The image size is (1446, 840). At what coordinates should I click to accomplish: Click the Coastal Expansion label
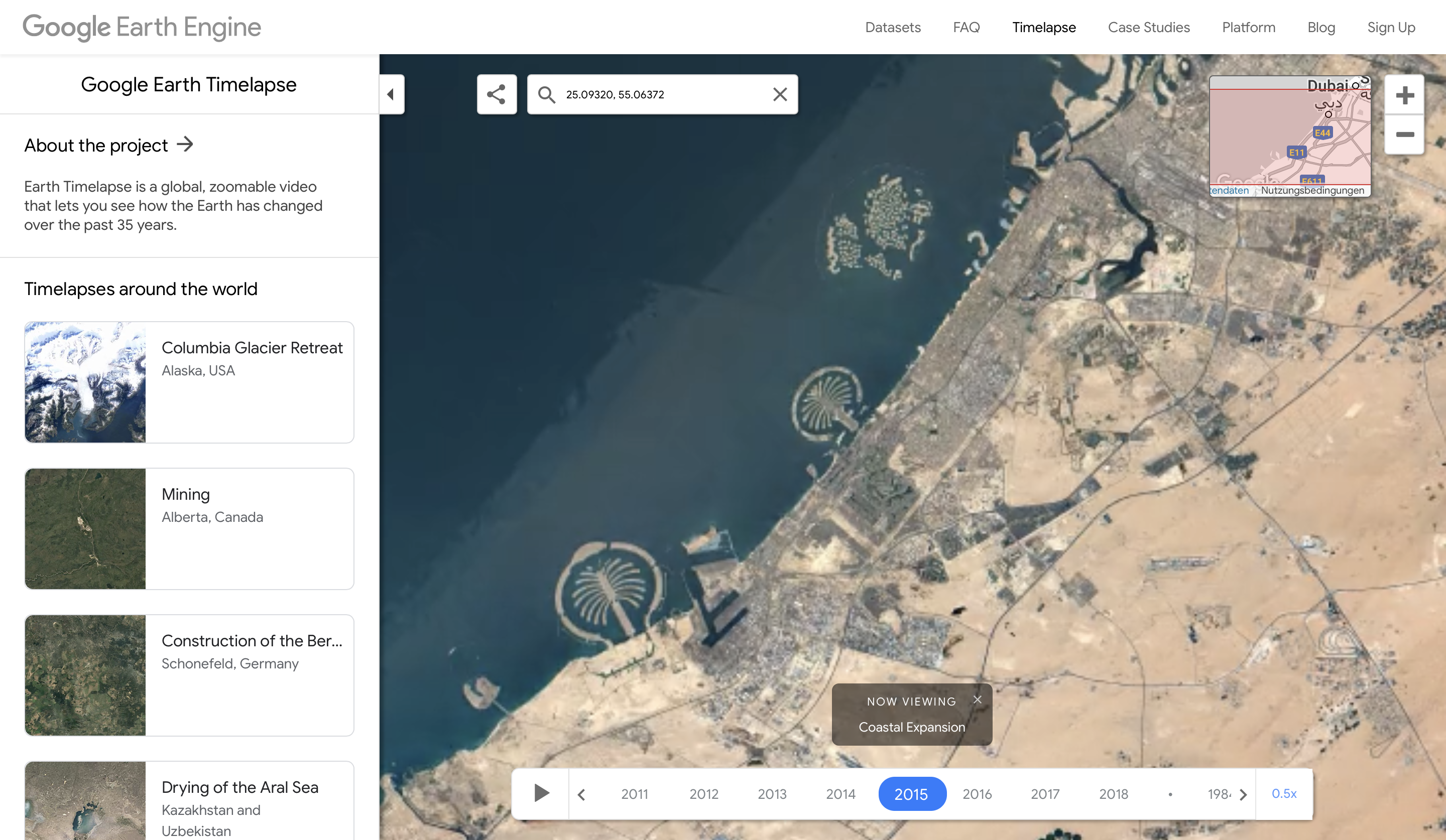click(912, 727)
